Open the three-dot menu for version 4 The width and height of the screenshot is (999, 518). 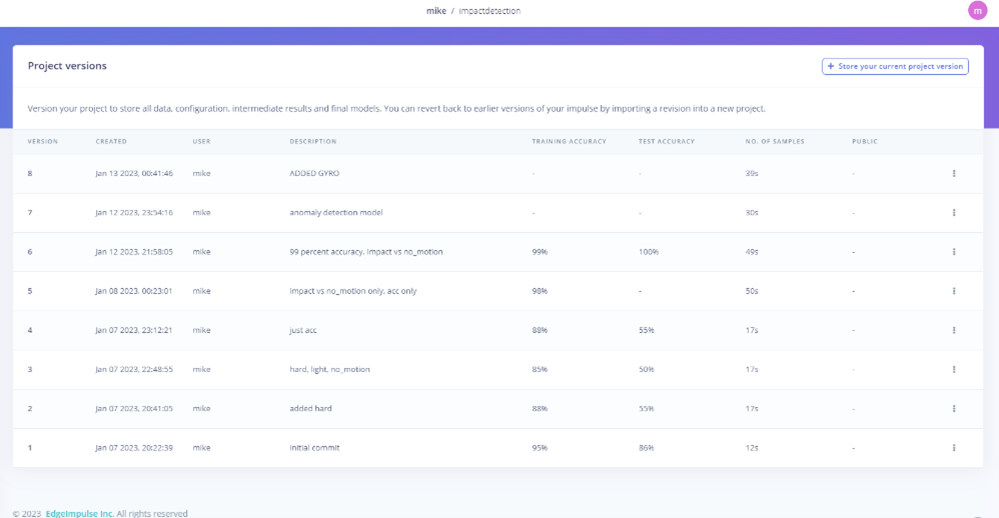(x=953, y=330)
